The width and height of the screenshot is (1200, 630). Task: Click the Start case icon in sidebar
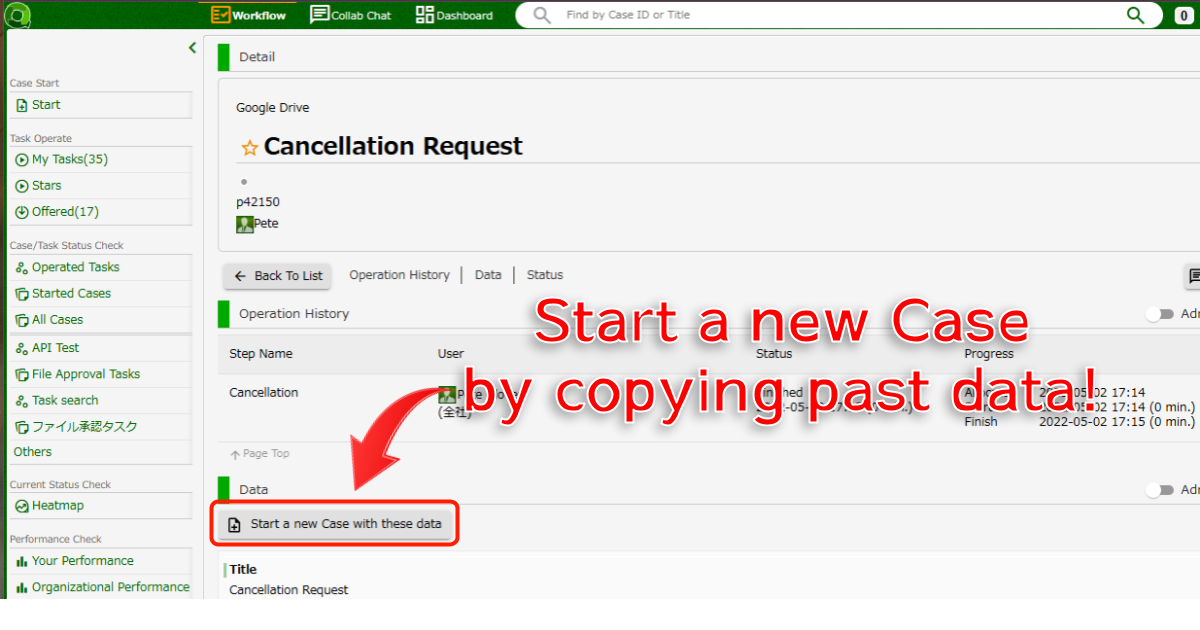click(x=22, y=105)
